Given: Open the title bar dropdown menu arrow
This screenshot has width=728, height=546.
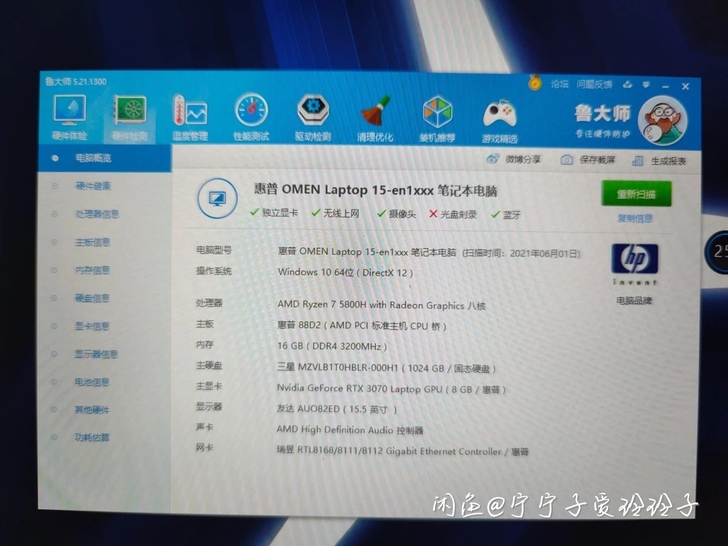Looking at the screenshot, I should [x=646, y=85].
